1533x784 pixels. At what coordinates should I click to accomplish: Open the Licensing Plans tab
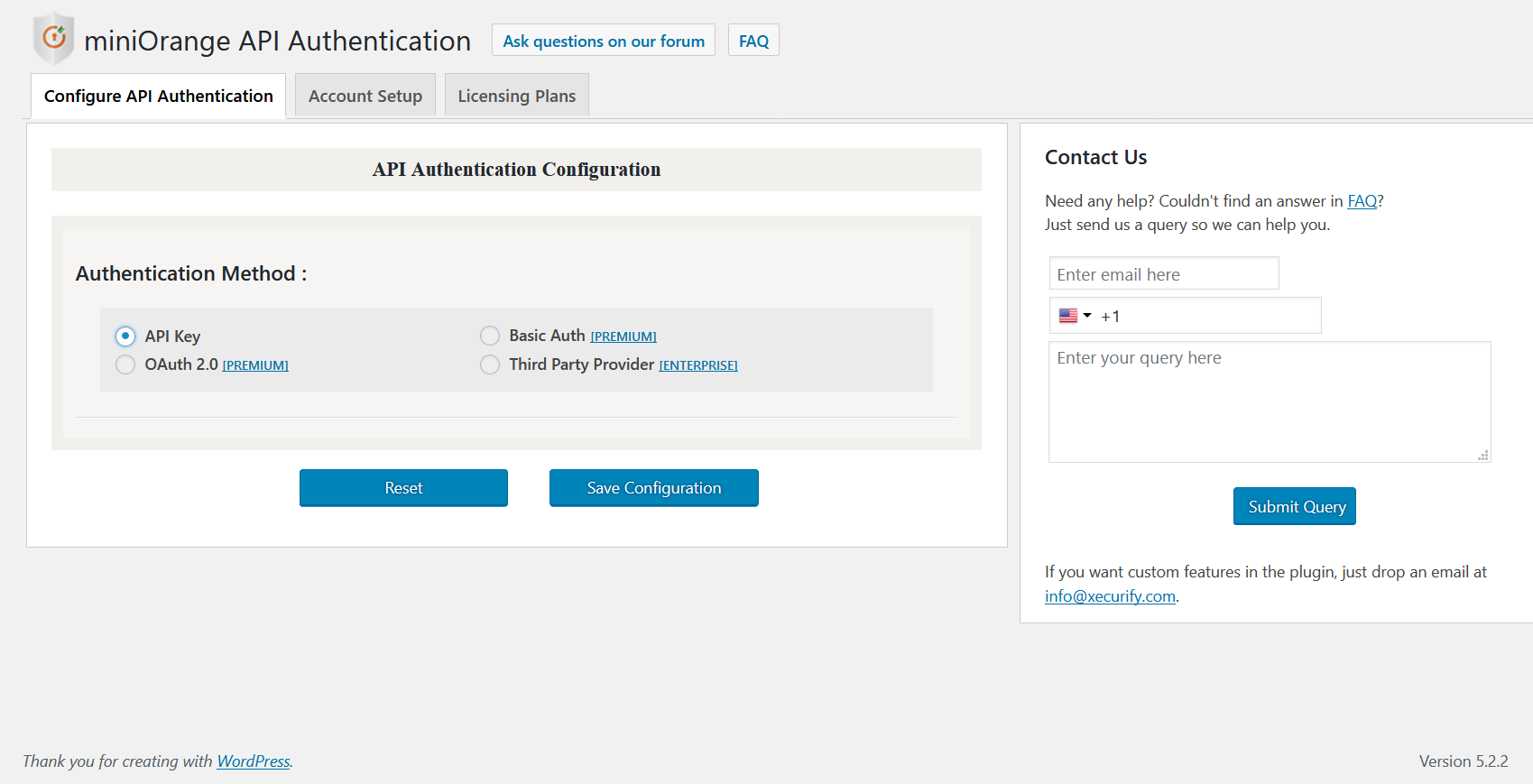516,96
